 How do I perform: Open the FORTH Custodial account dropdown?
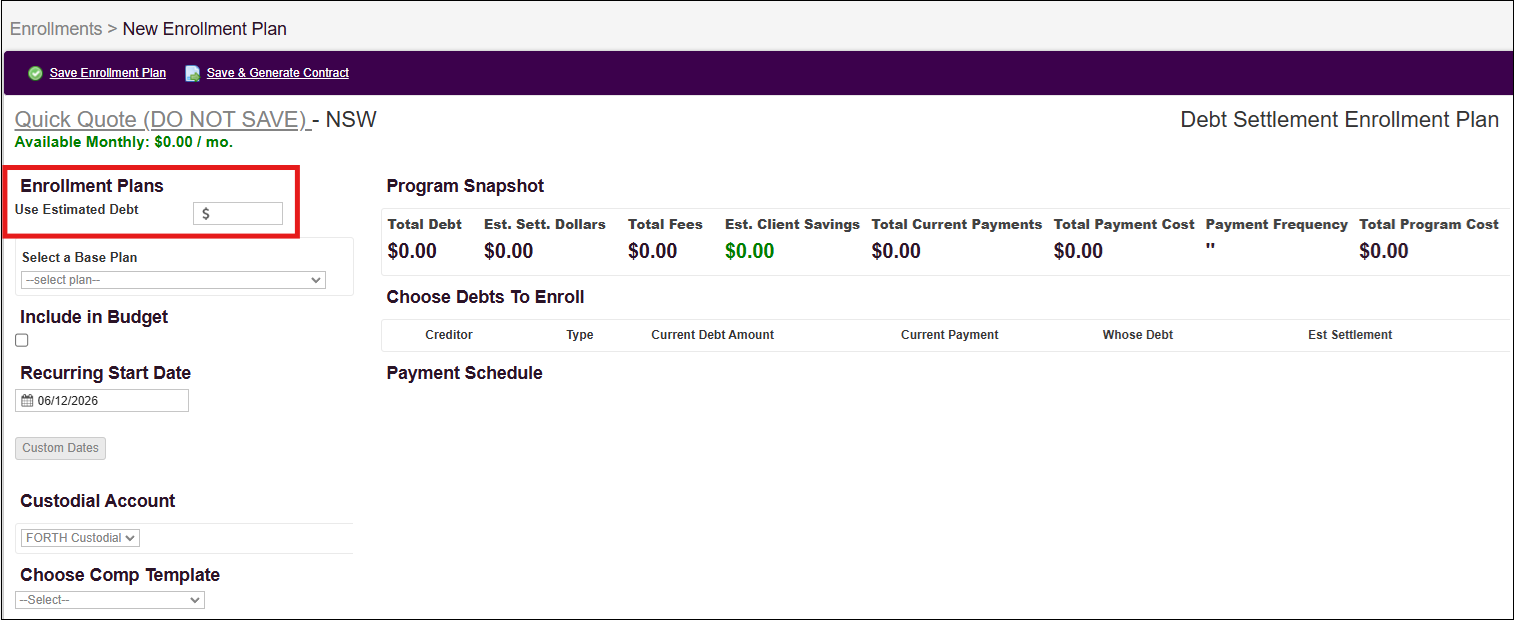click(80, 538)
